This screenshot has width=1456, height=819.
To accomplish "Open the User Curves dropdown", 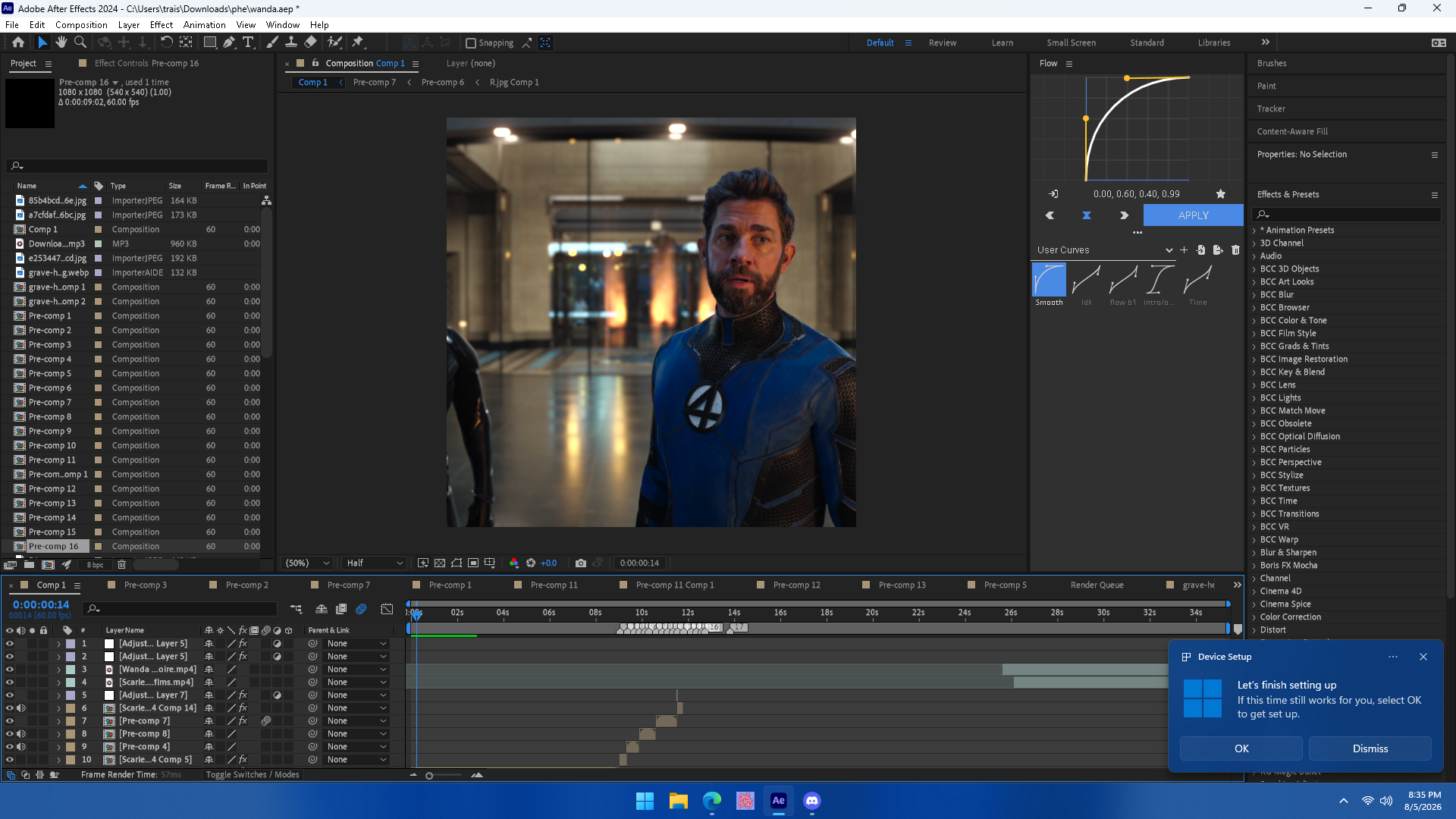I will tap(1104, 249).
